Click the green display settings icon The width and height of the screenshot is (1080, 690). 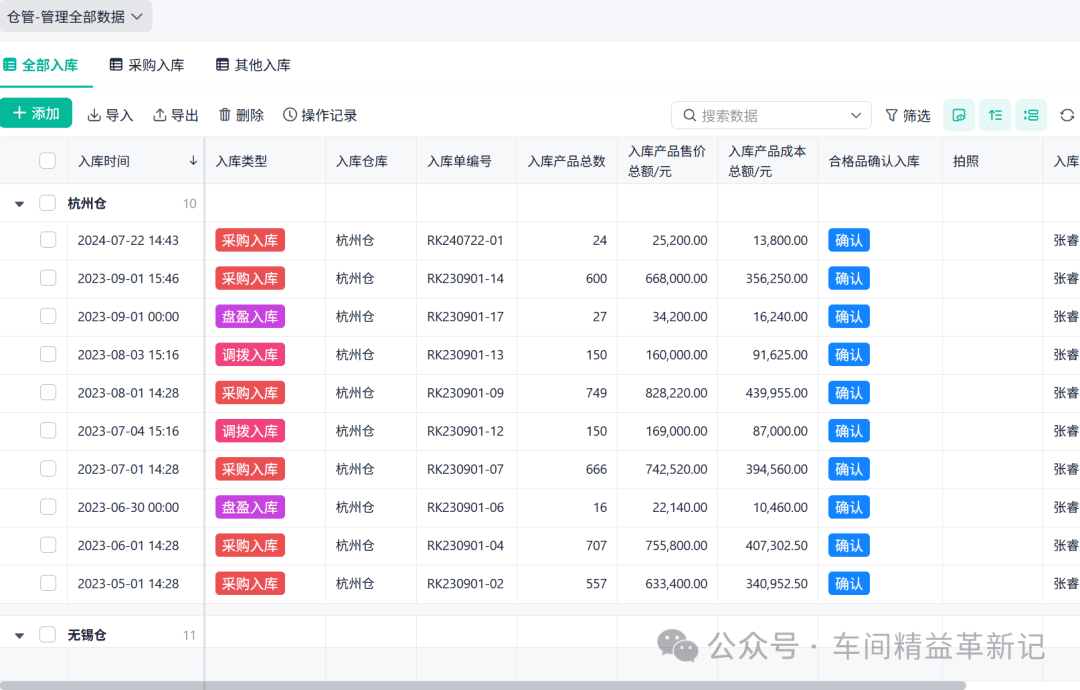pyautogui.click(x=959, y=116)
